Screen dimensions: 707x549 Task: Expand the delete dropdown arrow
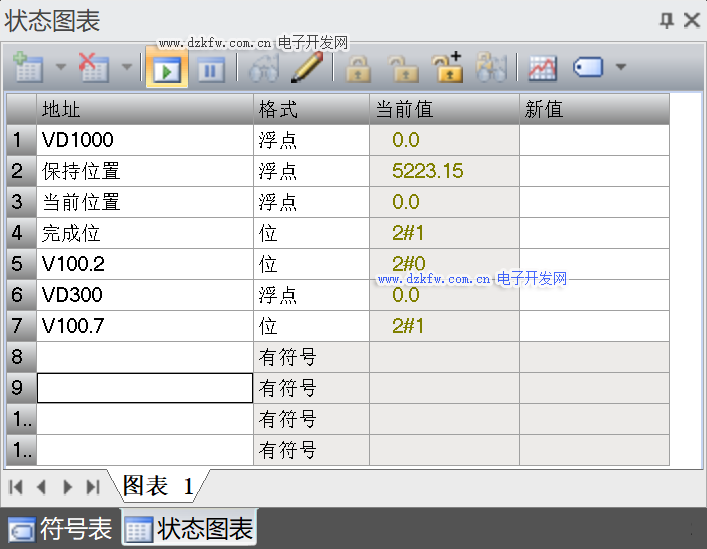[x=126, y=68]
